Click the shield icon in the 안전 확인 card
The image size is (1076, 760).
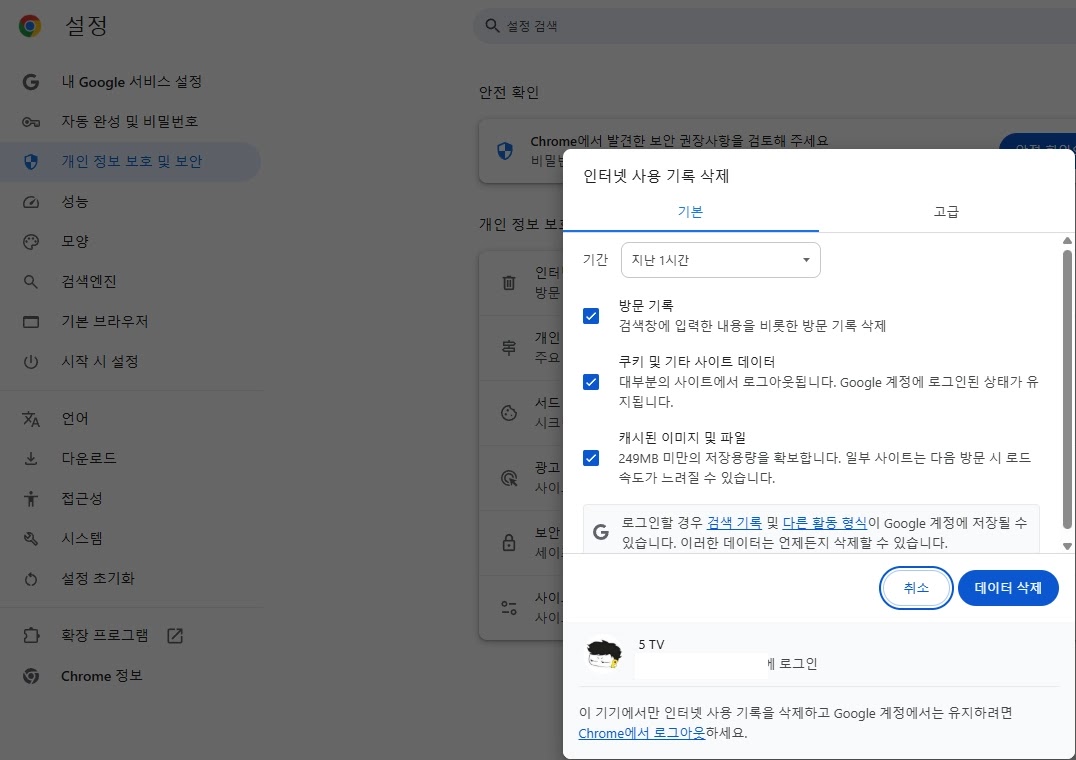coord(505,151)
